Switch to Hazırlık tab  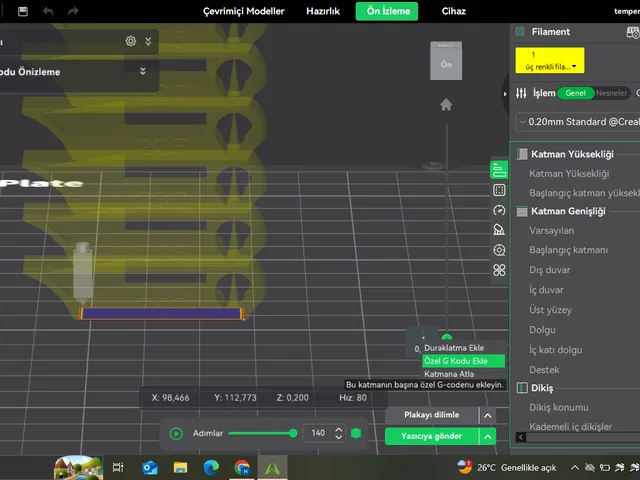(323, 11)
